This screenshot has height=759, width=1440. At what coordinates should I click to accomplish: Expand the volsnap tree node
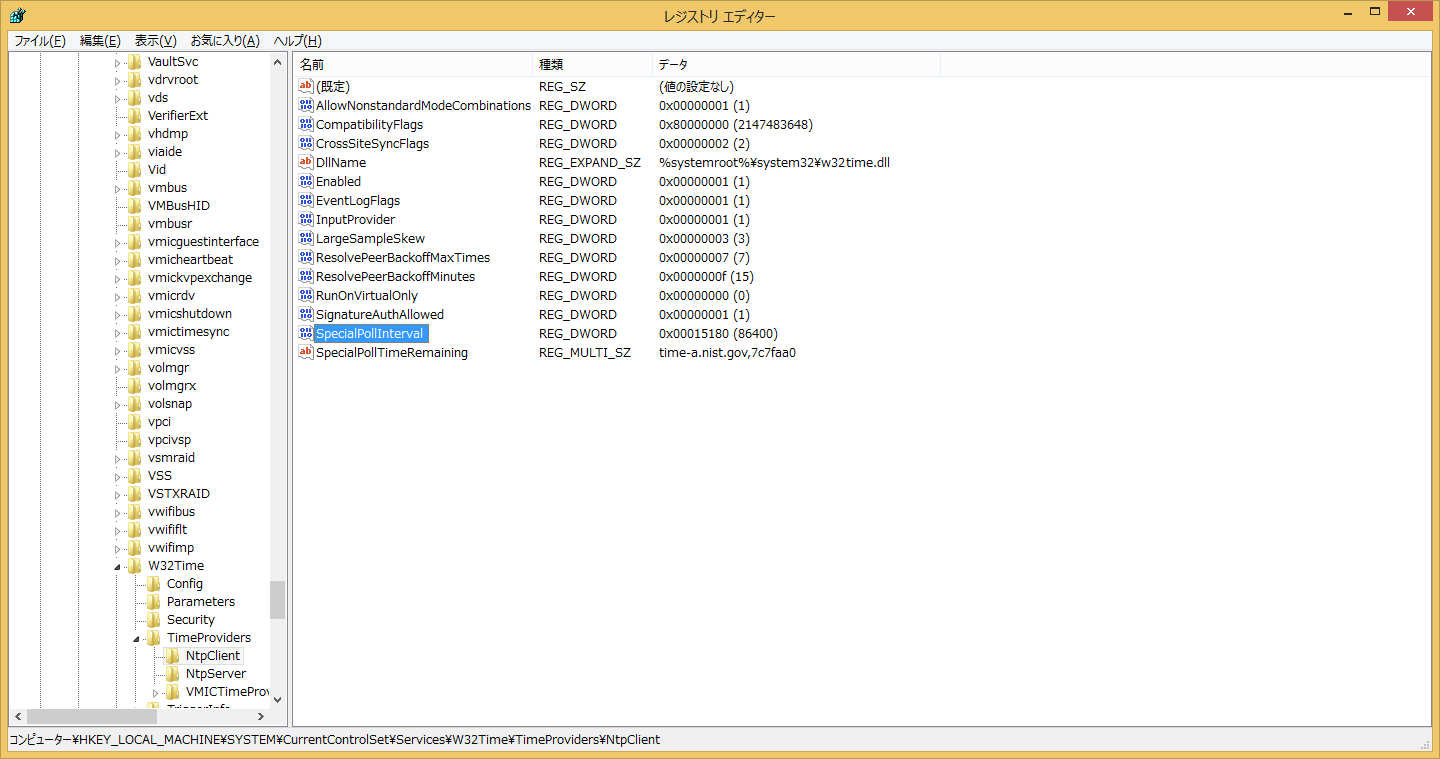[117, 404]
